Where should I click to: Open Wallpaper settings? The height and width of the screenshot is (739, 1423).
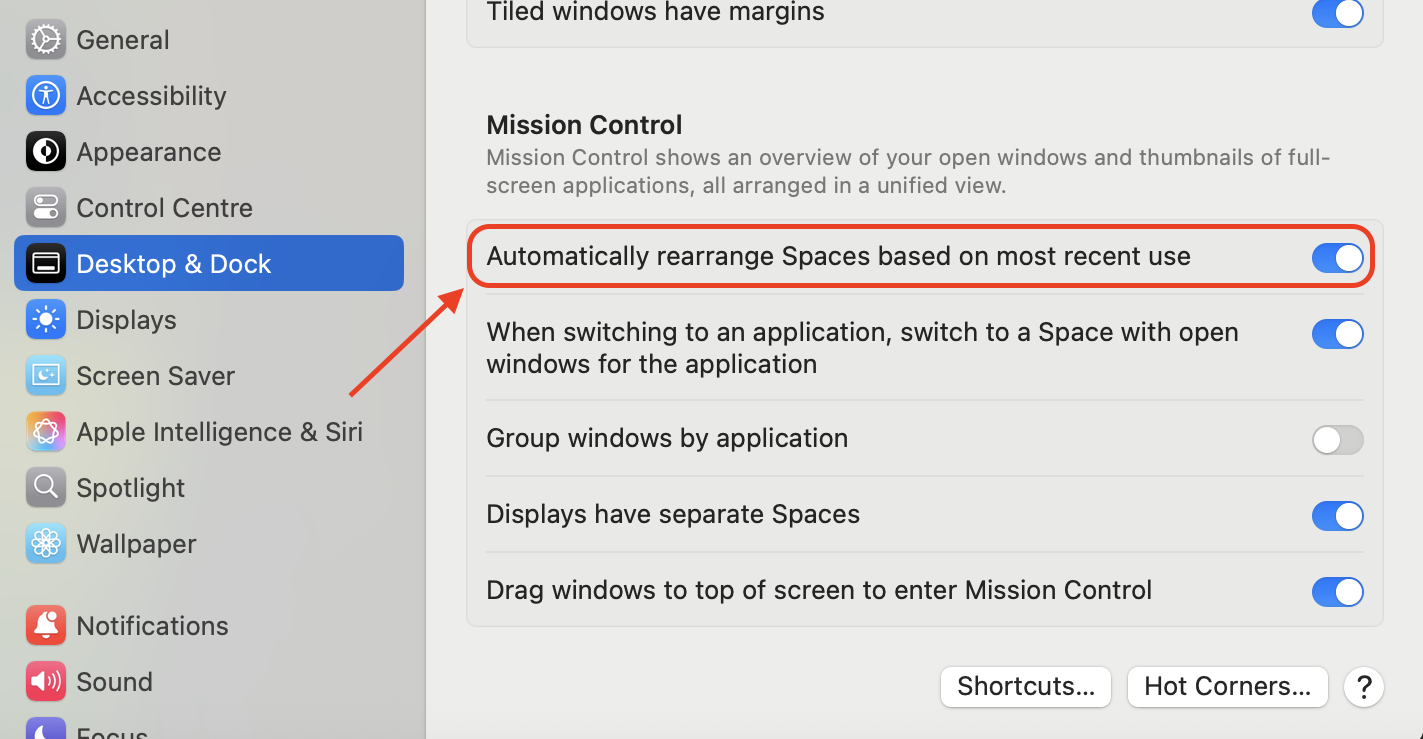pyautogui.click(x=135, y=543)
